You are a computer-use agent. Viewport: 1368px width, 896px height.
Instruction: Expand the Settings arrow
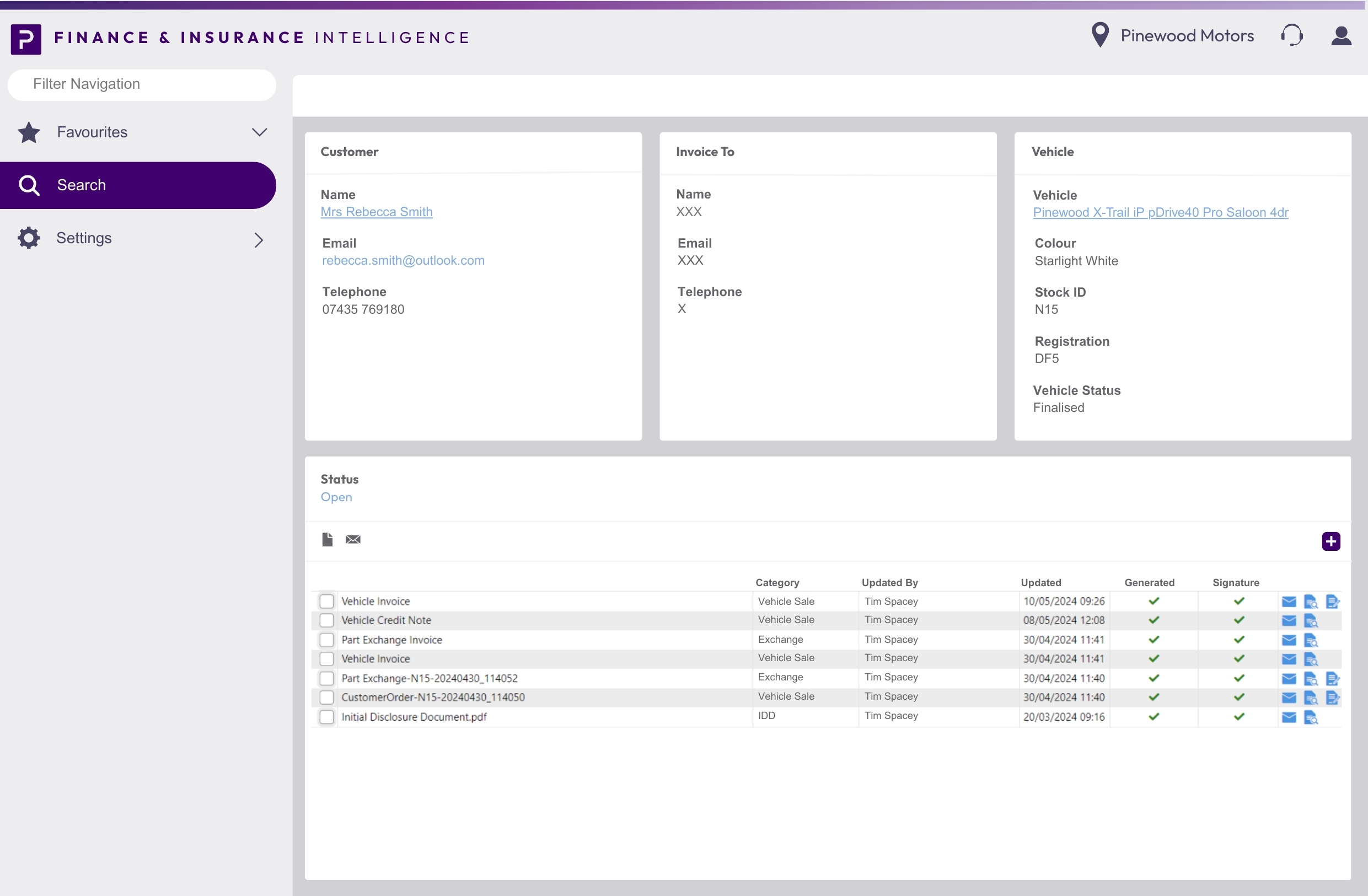tap(259, 240)
